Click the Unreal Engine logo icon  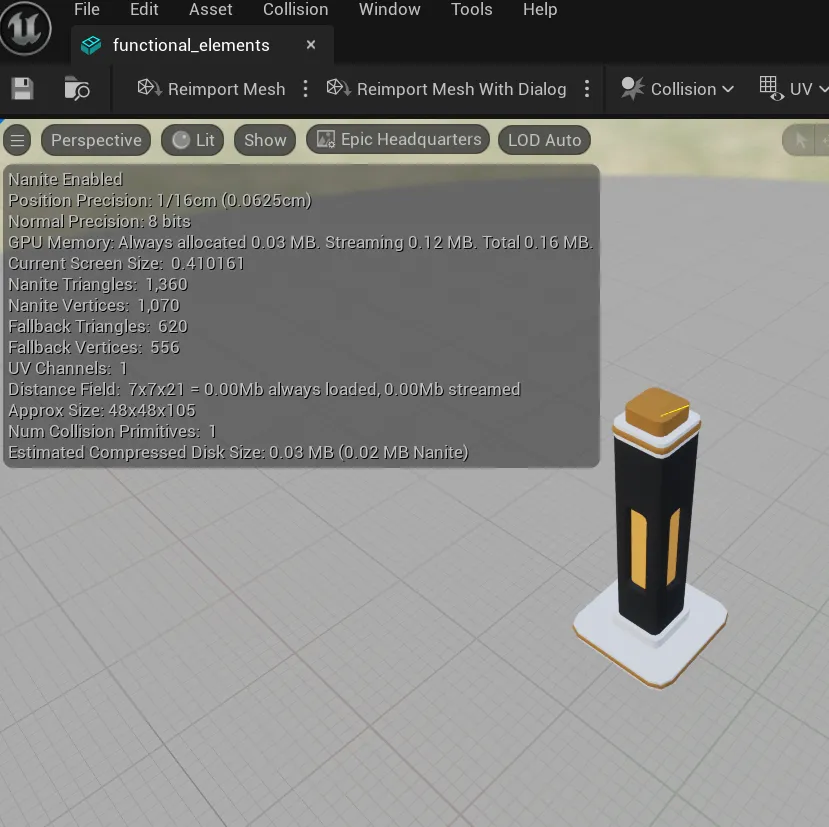coord(25,27)
